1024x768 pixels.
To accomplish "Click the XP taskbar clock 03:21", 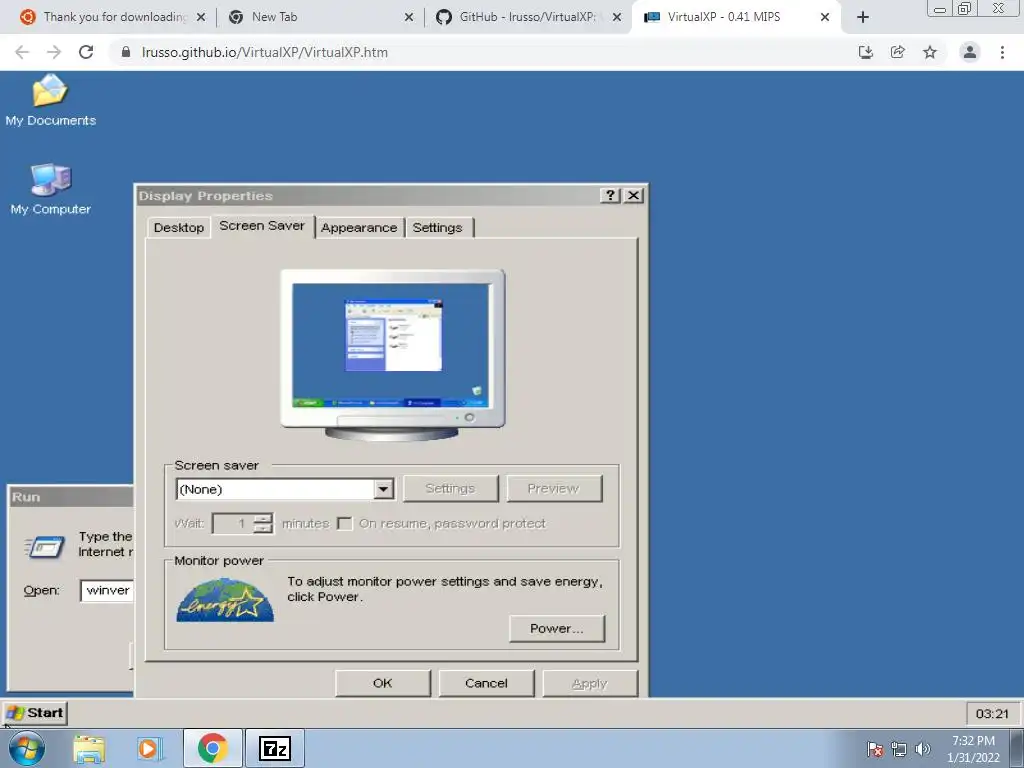I will tap(991, 714).
